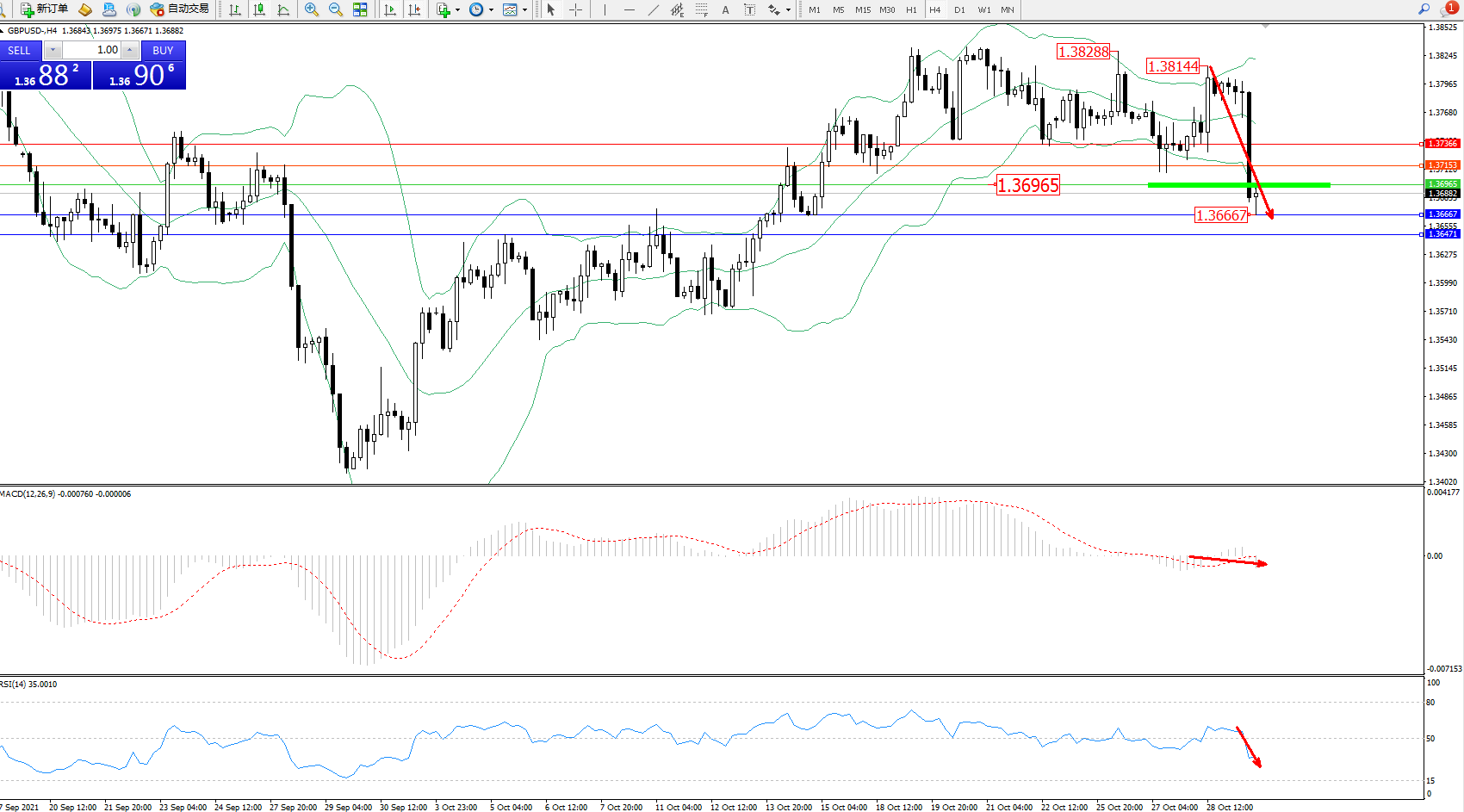Zoom in on the chart
This screenshot has height=812, width=1464.
[312, 9]
